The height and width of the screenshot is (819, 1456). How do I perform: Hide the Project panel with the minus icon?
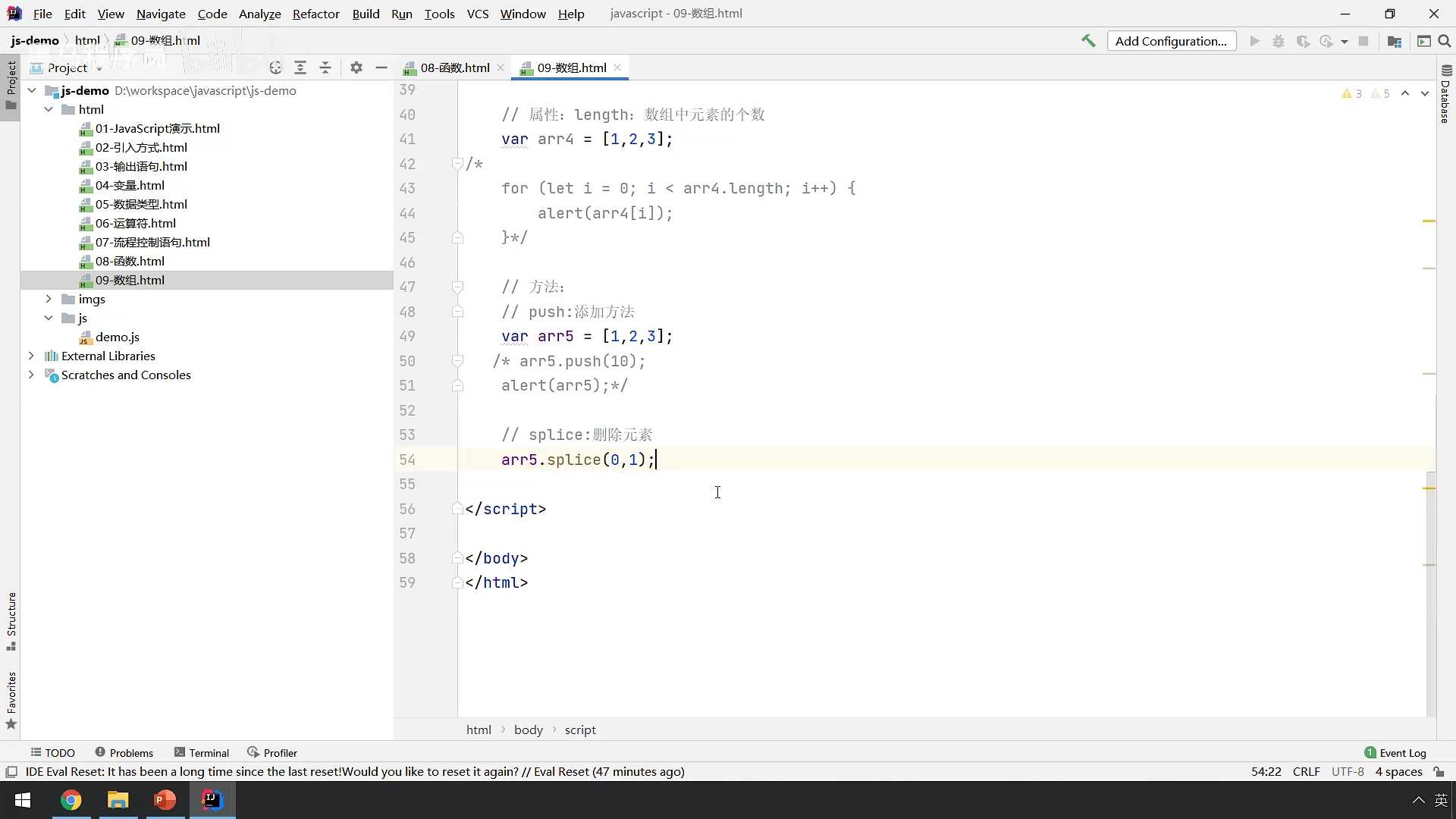pyautogui.click(x=381, y=67)
